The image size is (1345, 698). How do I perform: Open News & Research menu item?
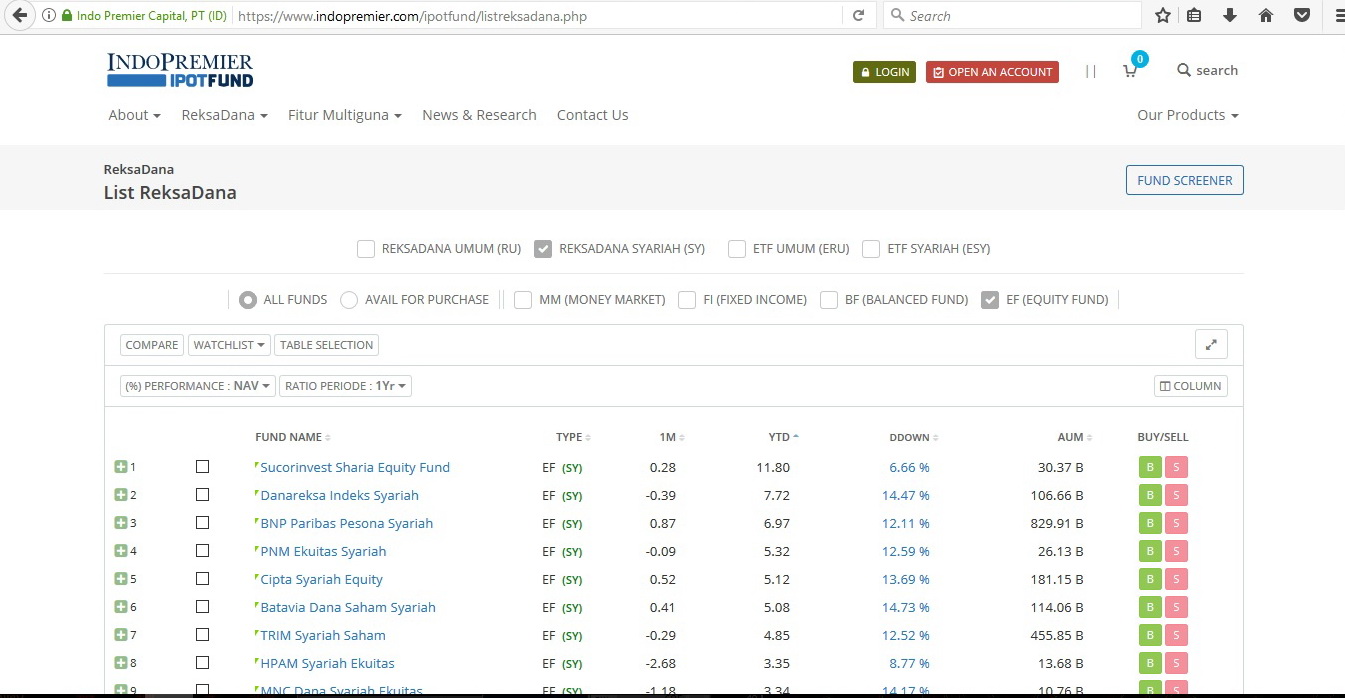[x=479, y=115]
